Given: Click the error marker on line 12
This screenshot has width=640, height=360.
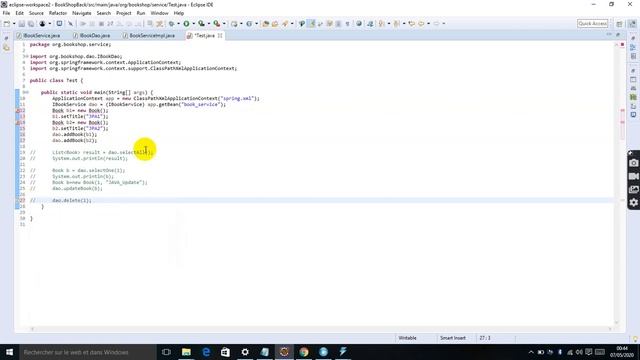Looking at the screenshot, I should [18, 110].
